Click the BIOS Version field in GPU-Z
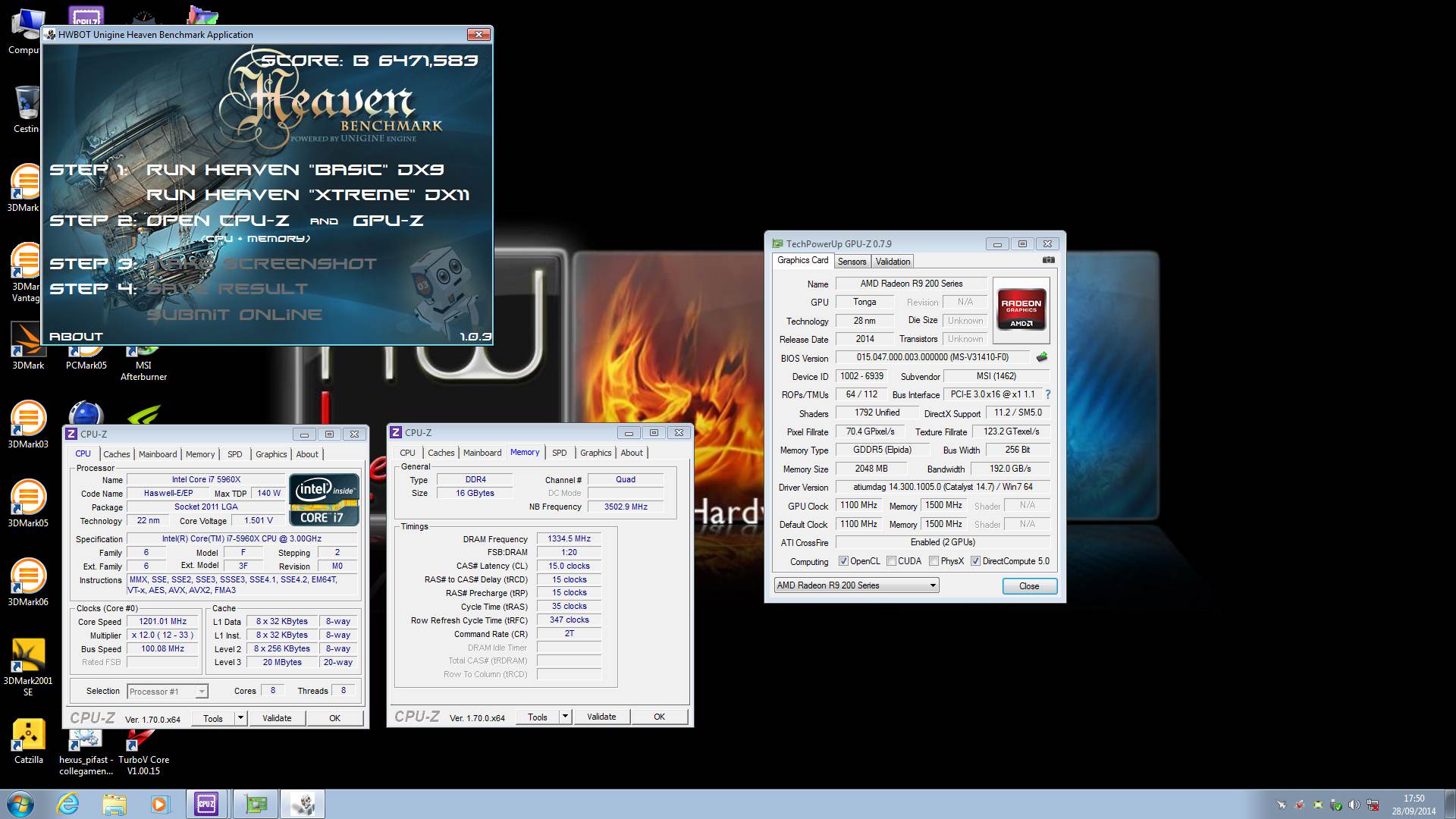 [933, 357]
